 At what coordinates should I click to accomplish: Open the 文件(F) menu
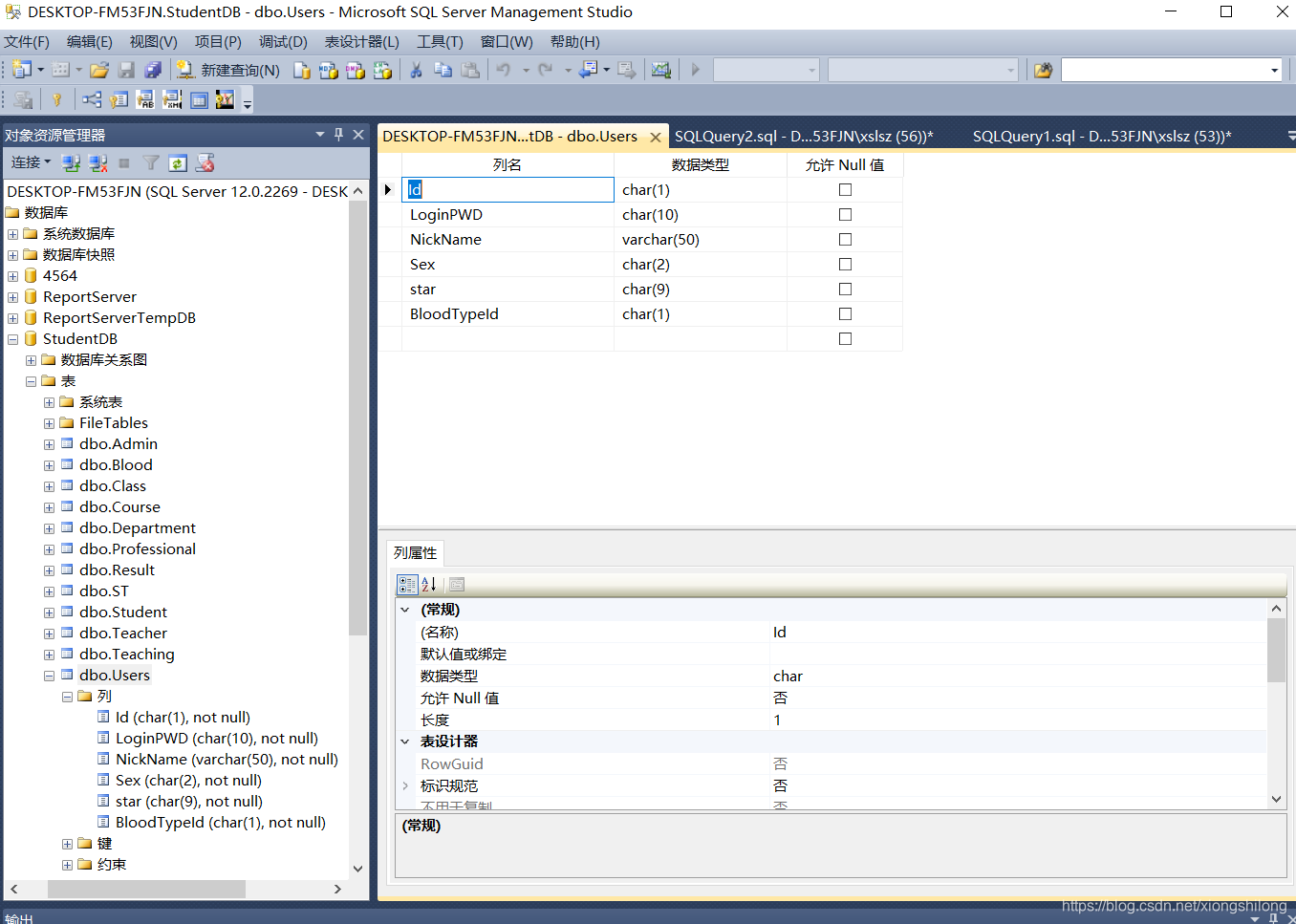27,41
